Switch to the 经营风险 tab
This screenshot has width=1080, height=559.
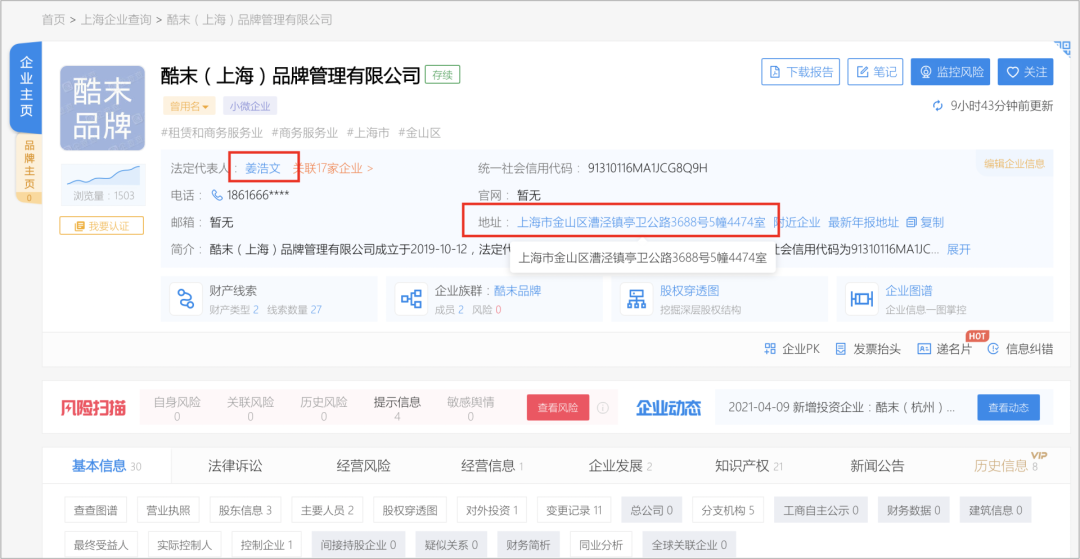tap(364, 466)
